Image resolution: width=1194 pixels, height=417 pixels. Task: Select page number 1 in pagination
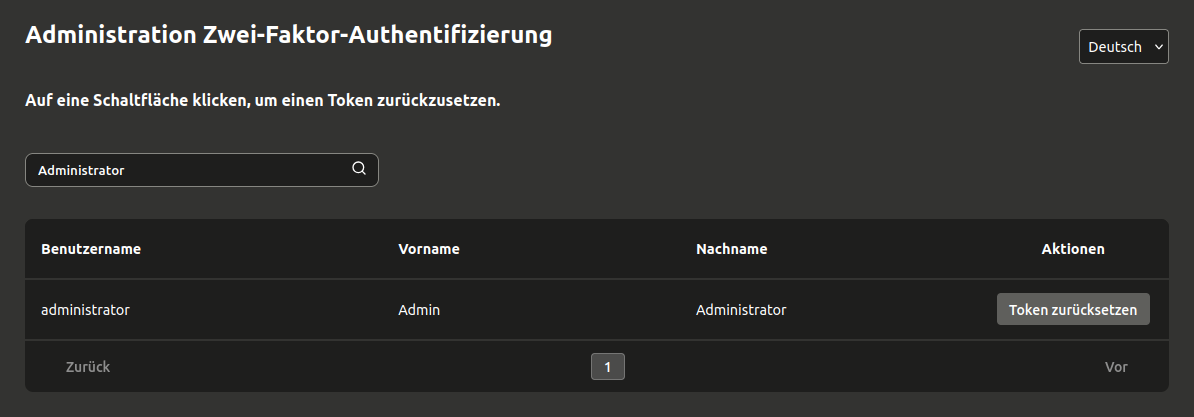607,367
